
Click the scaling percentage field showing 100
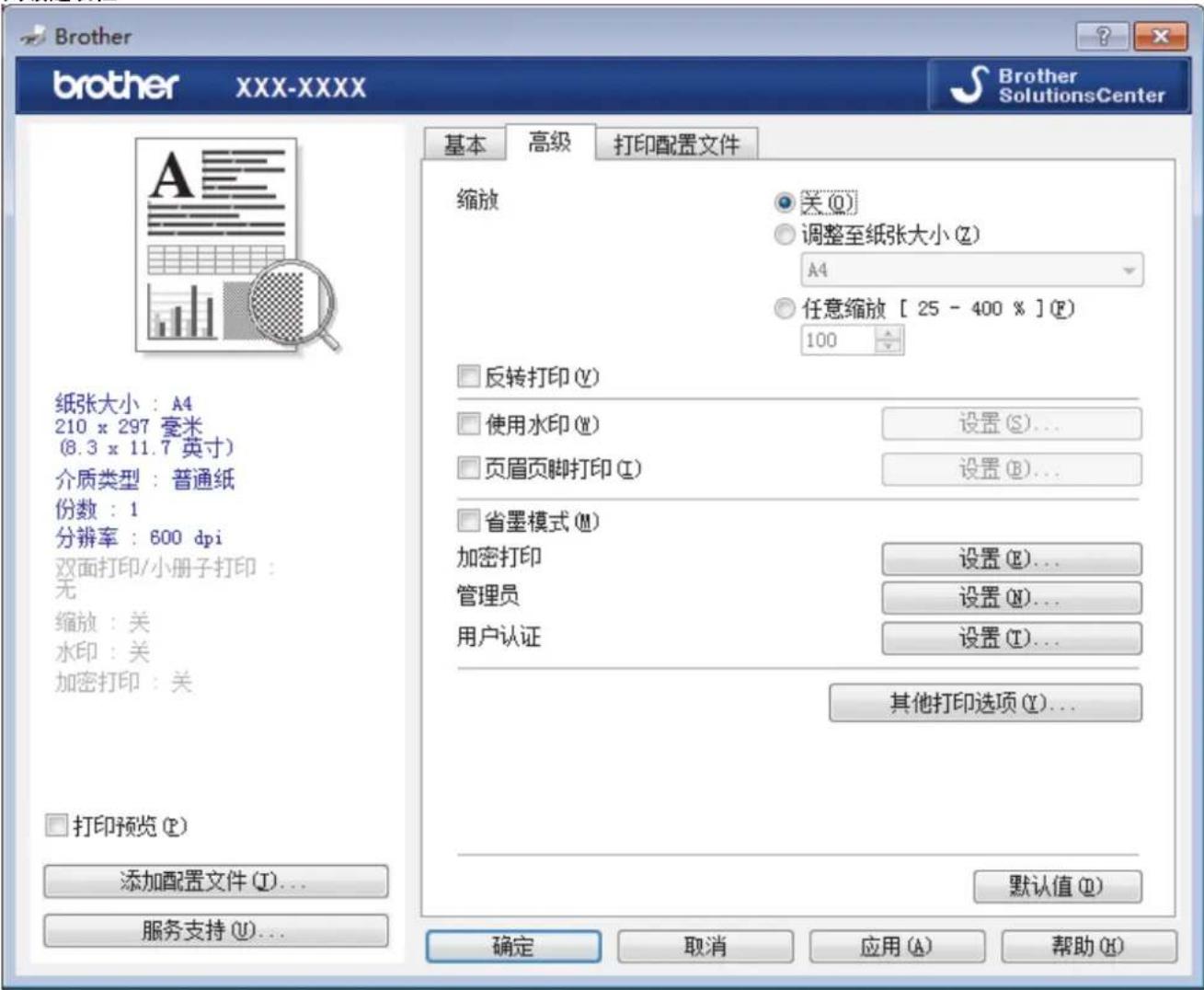tap(837, 340)
